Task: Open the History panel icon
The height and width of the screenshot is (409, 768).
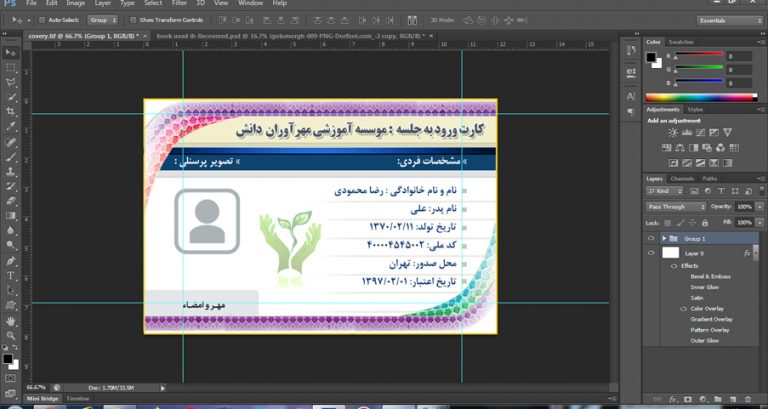Action: tap(631, 50)
